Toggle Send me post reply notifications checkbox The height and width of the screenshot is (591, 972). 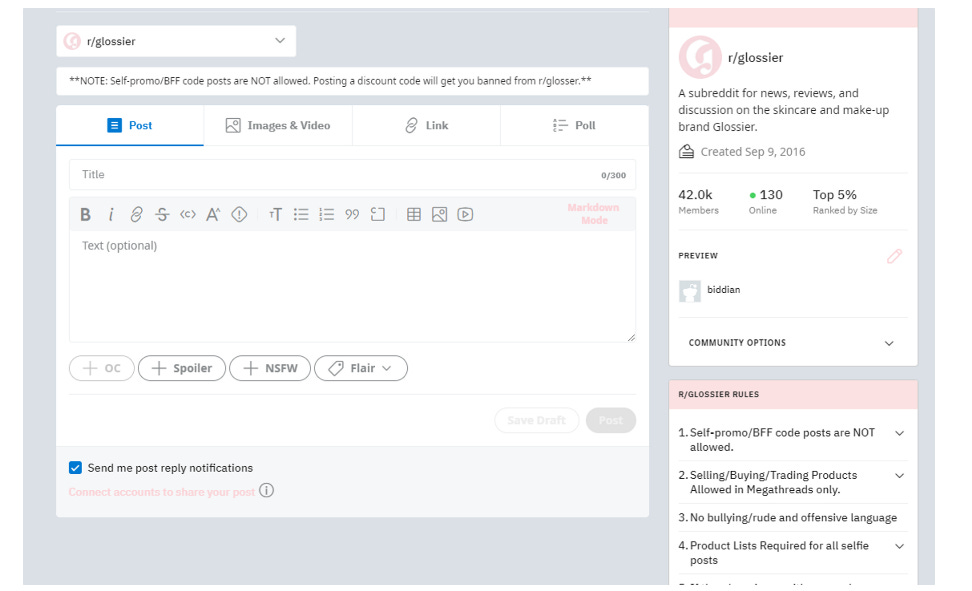tap(75, 468)
